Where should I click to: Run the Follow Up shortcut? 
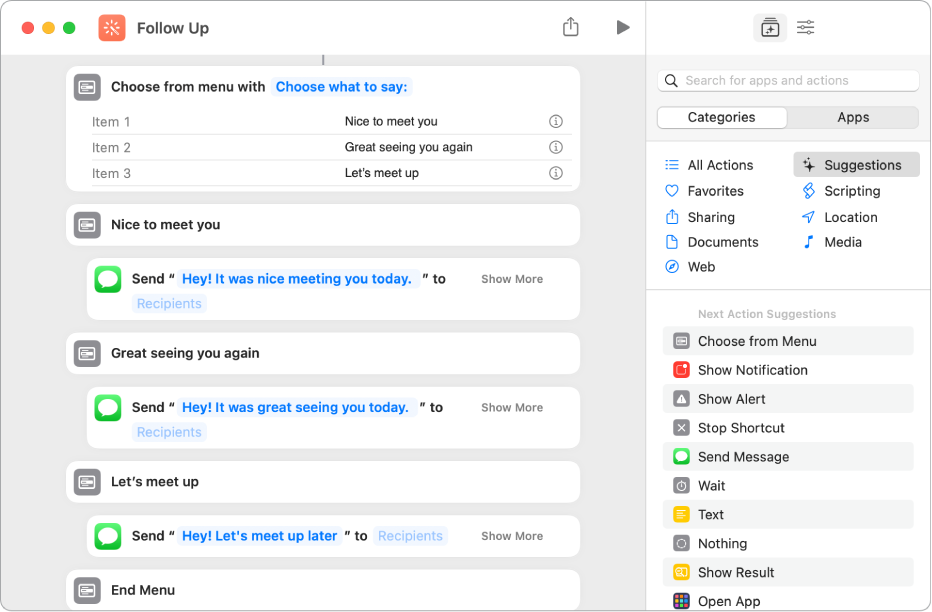tap(623, 27)
